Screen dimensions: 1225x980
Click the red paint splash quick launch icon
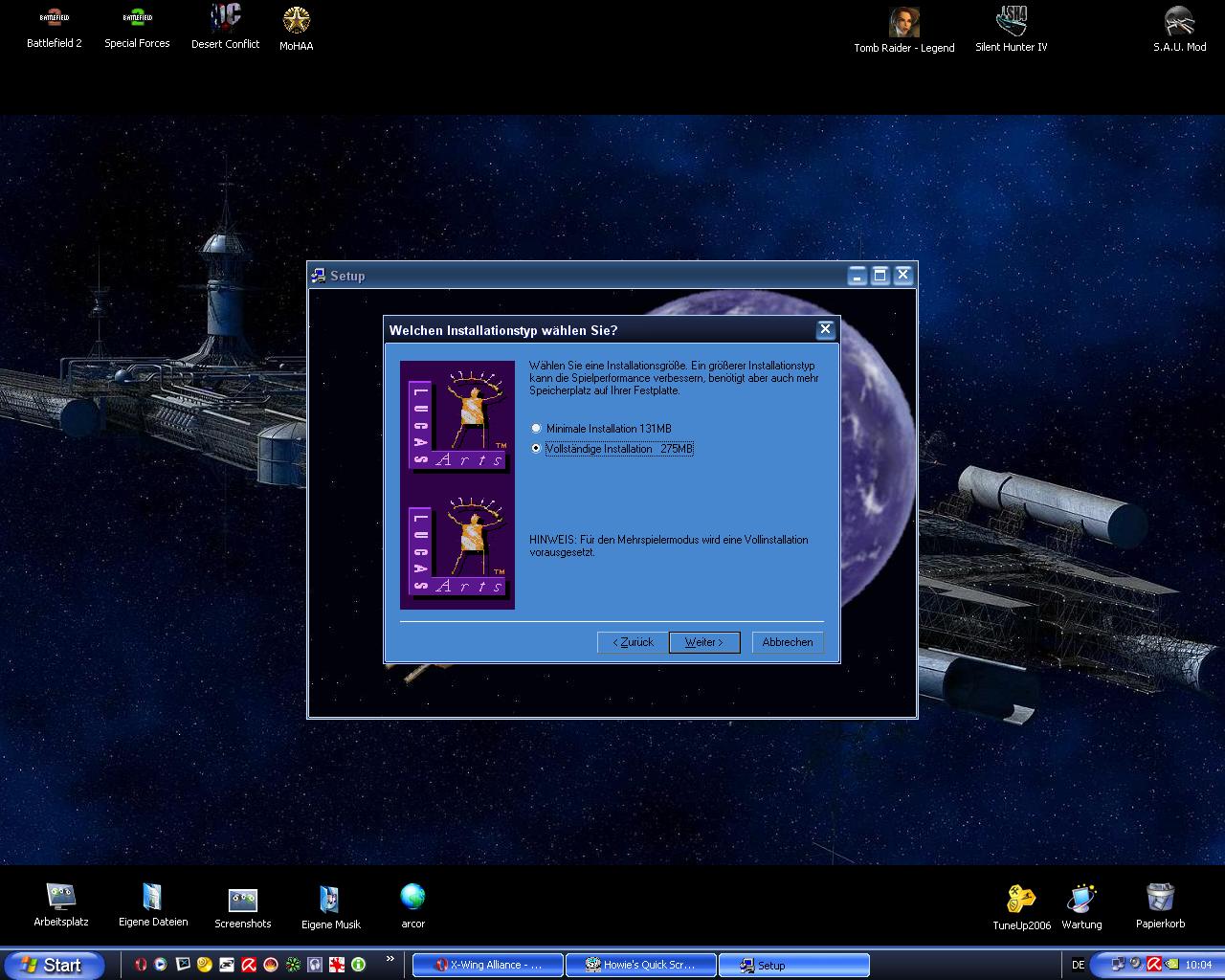(337, 965)
